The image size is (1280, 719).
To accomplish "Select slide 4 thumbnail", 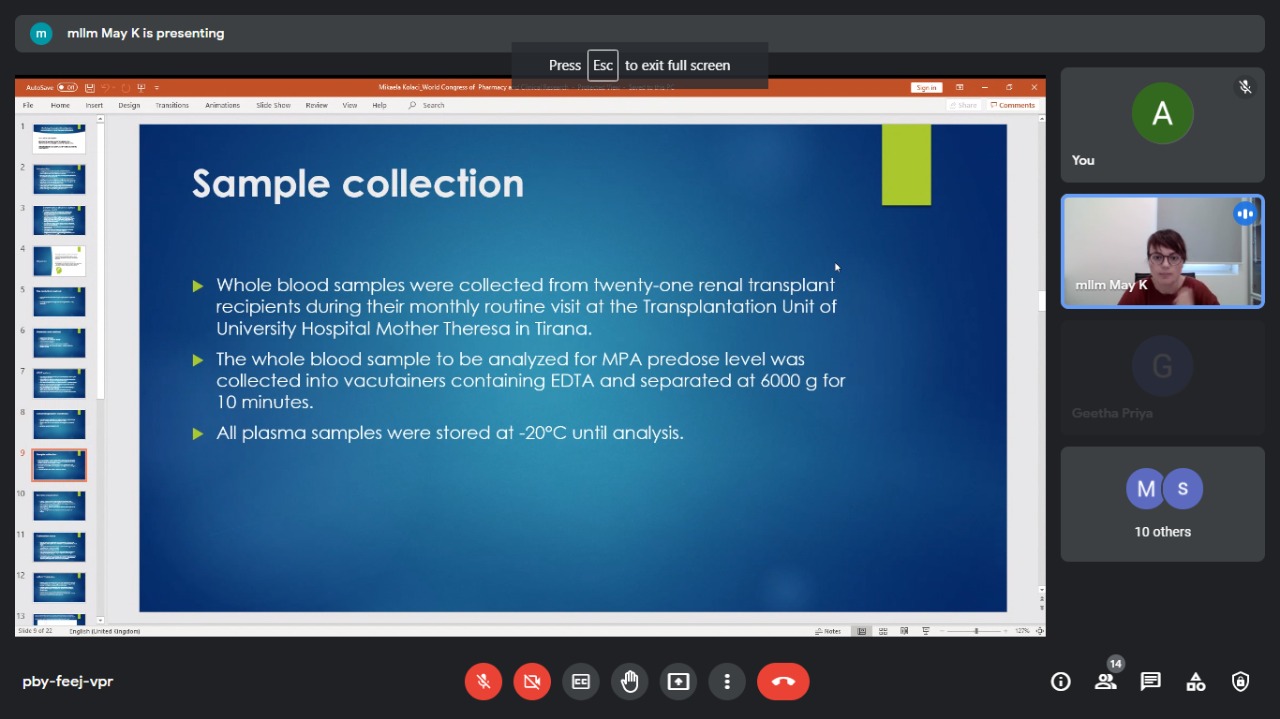I will point(59,261).
